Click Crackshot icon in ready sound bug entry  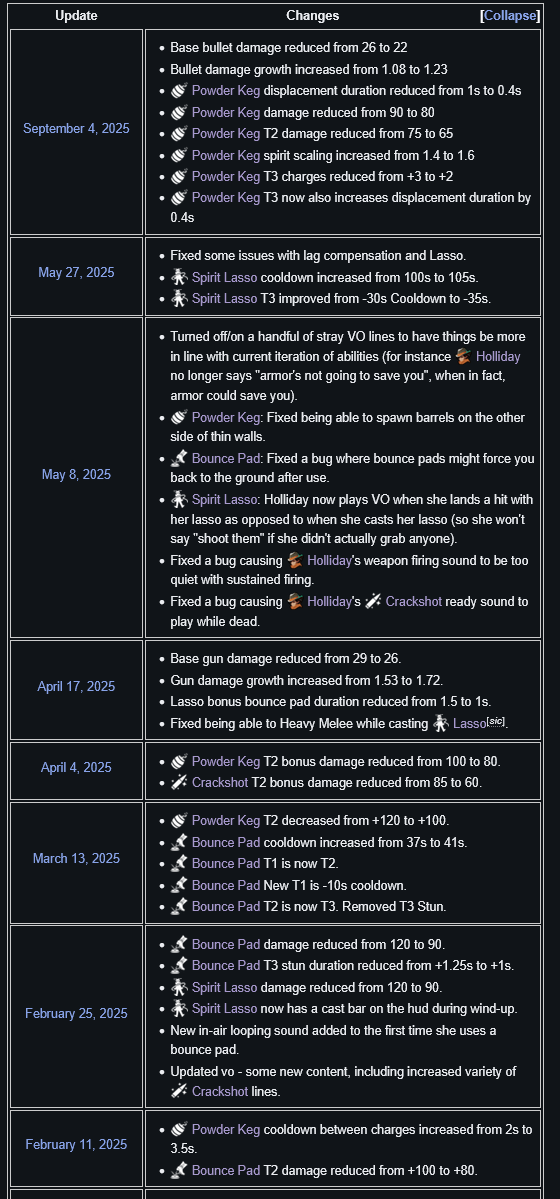pos(373,601)
